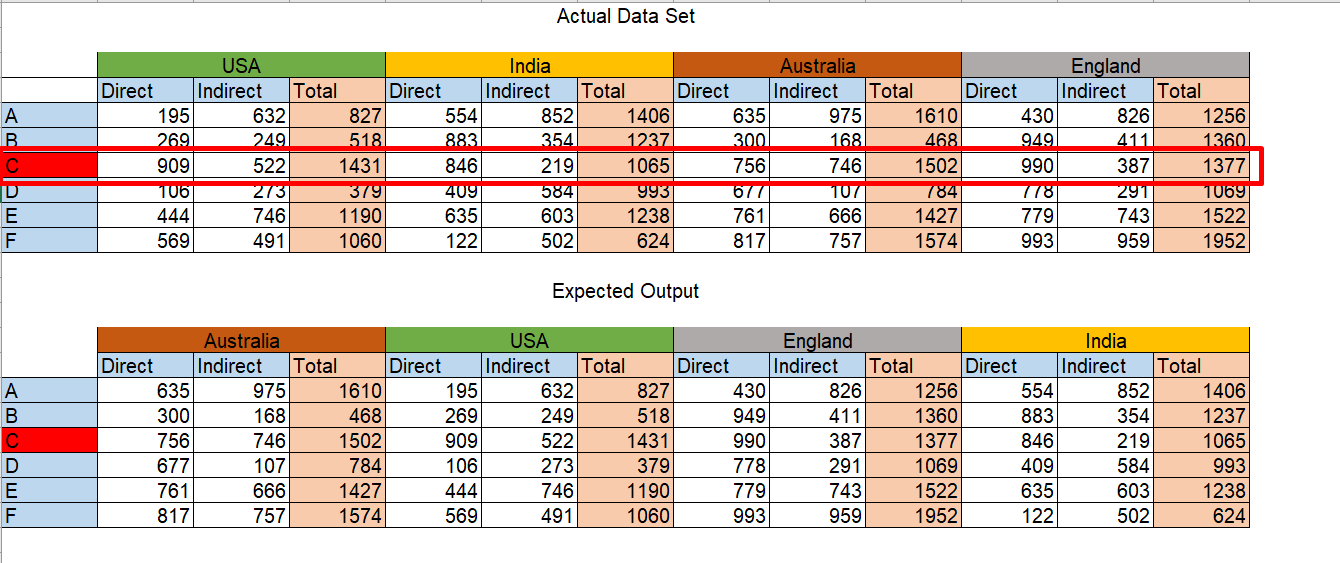Click 'Total' under England in Expected Output
This screenshot has width=1340, height=563.
[x=913, y=365]
